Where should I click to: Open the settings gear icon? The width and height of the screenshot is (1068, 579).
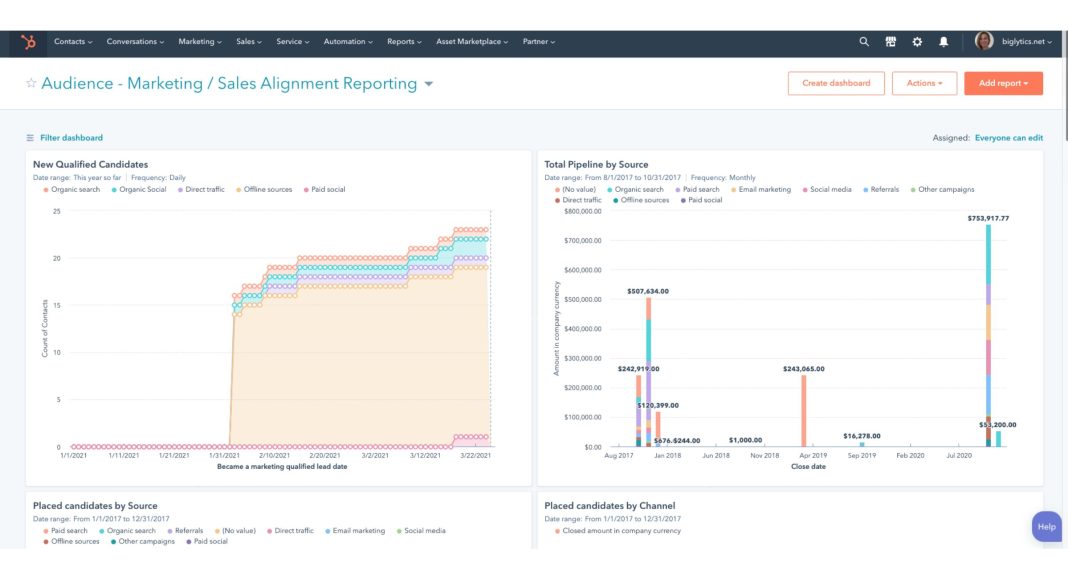pos(915,41)
